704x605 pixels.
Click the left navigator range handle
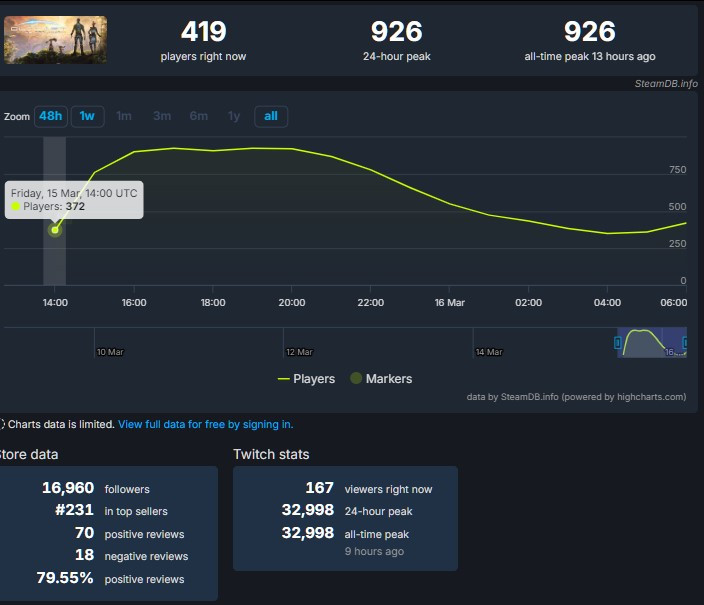618,343
